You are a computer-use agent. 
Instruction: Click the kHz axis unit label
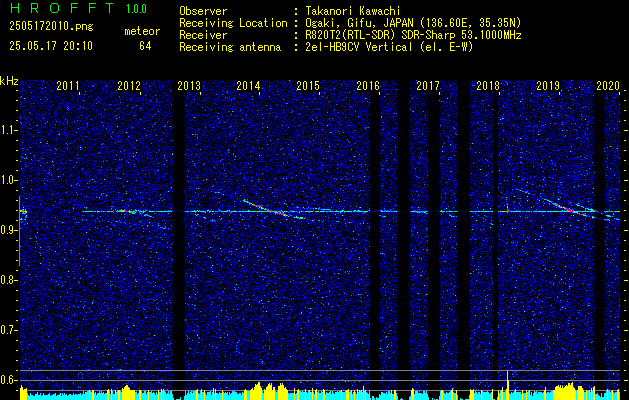point(9,81)
